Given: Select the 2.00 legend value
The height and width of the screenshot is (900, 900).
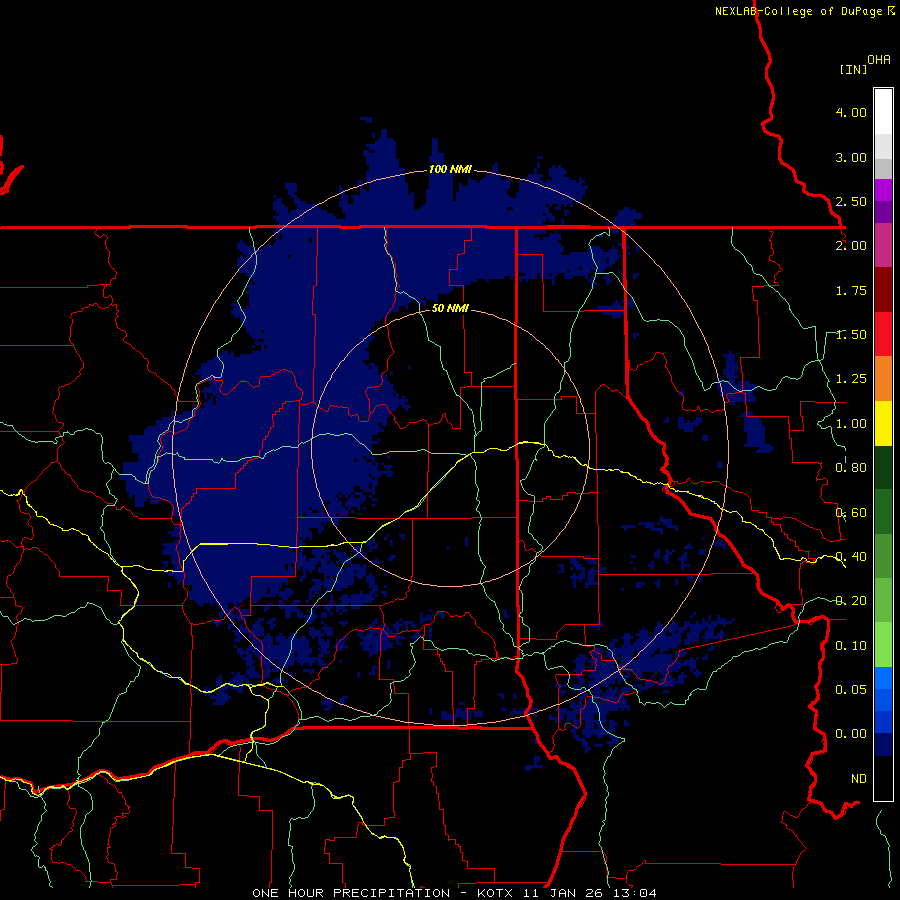Looking at the screenshot, I should coord(851,246).
